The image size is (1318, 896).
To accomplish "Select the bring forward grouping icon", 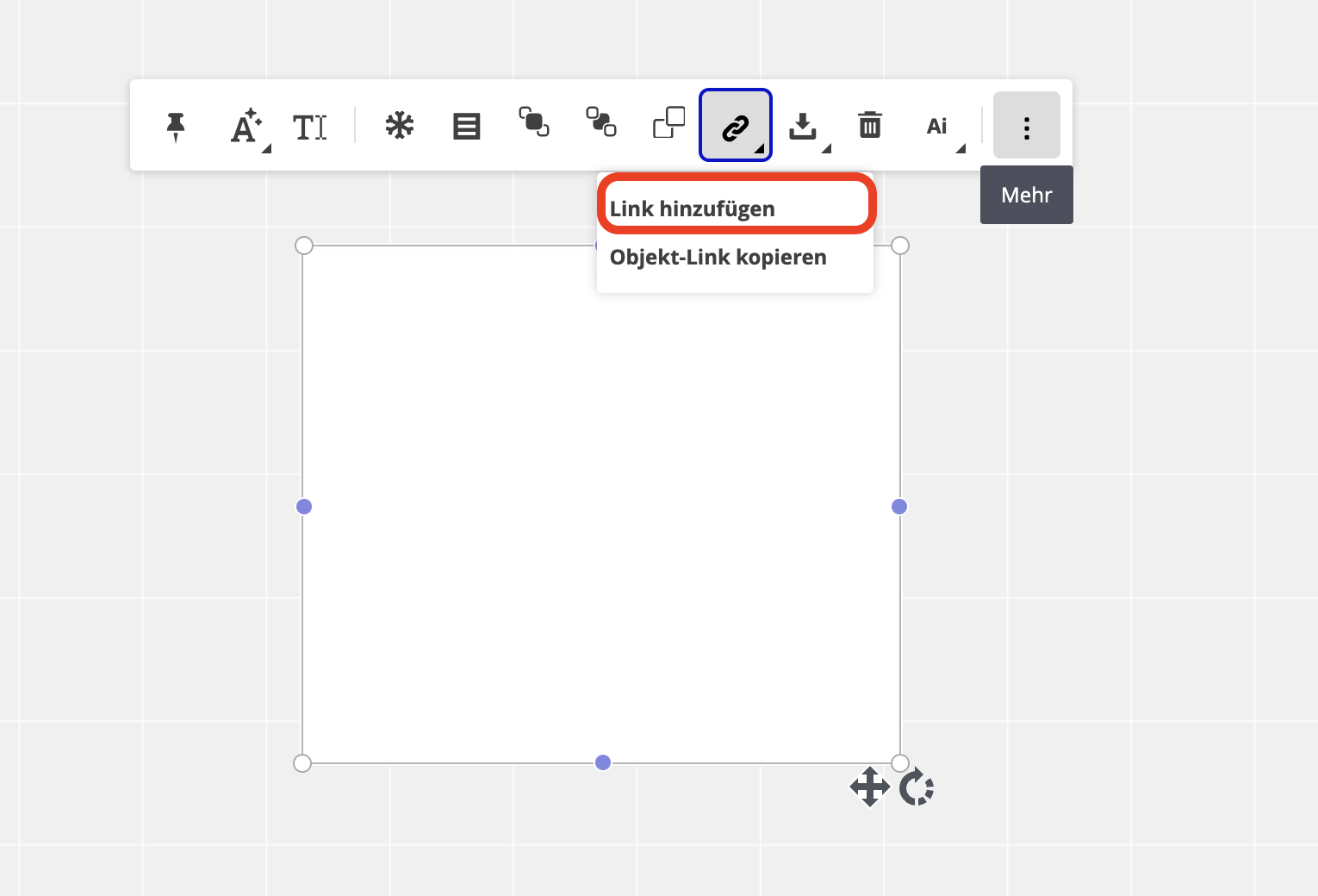I will [x=535, y=123].
